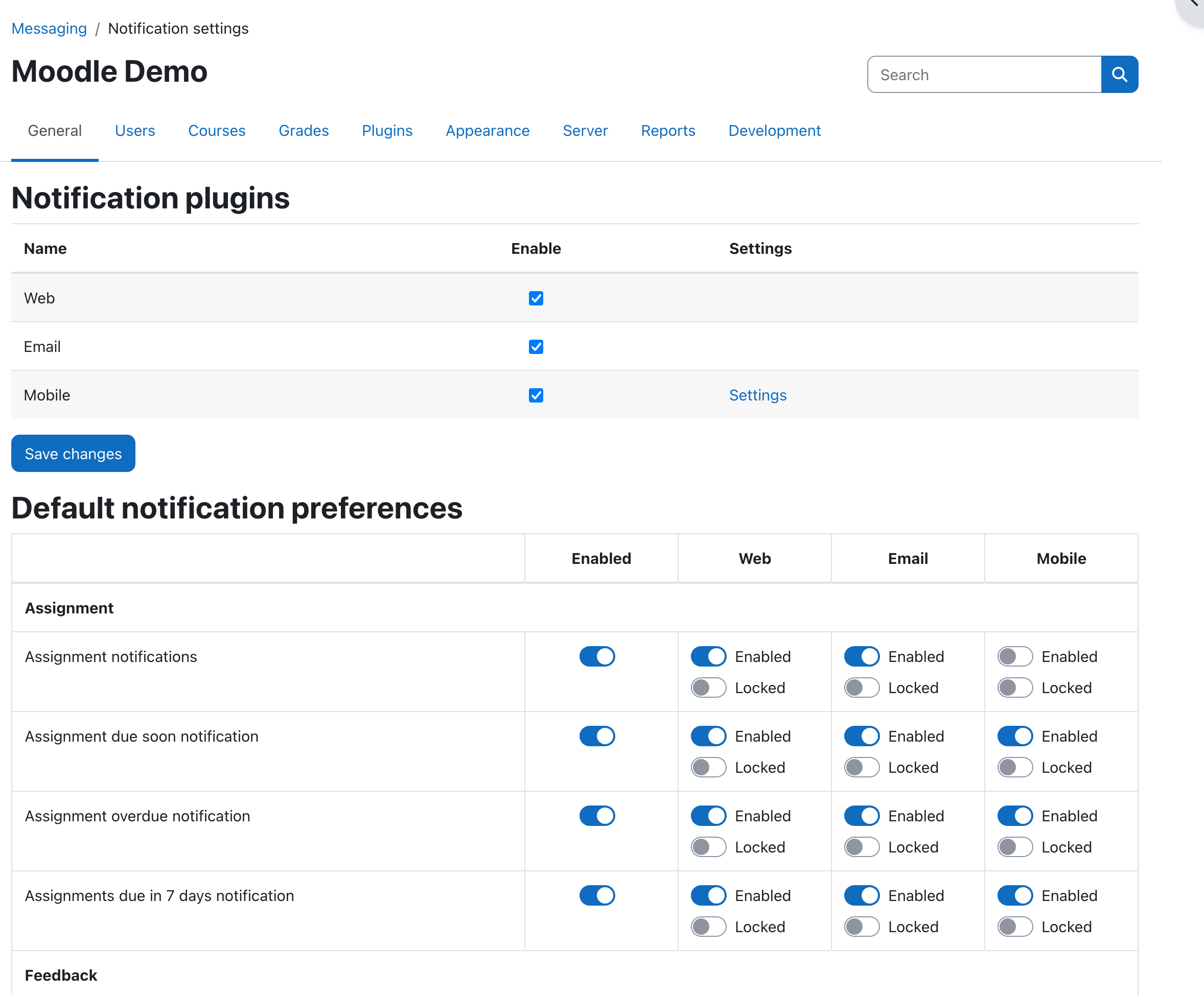Disable Mobile Enabled for Assignment due soon
Image resolution: width=1204 pixels, height=995 pixels.
[1015, 736]
